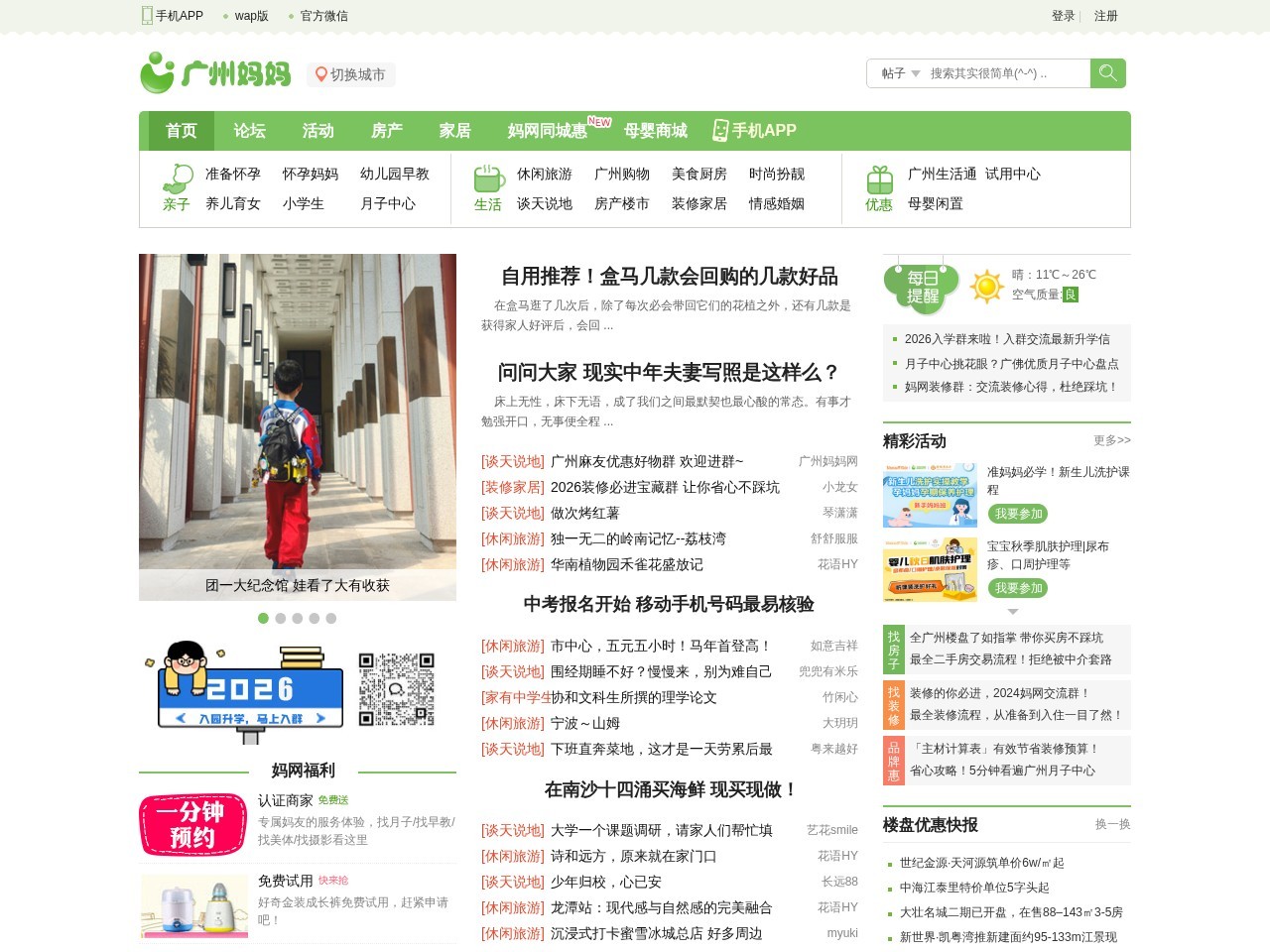The height and width of the screenshot is (952, 1270).
Task: Click the 注册 register link
Action: tap(1103, 16)
